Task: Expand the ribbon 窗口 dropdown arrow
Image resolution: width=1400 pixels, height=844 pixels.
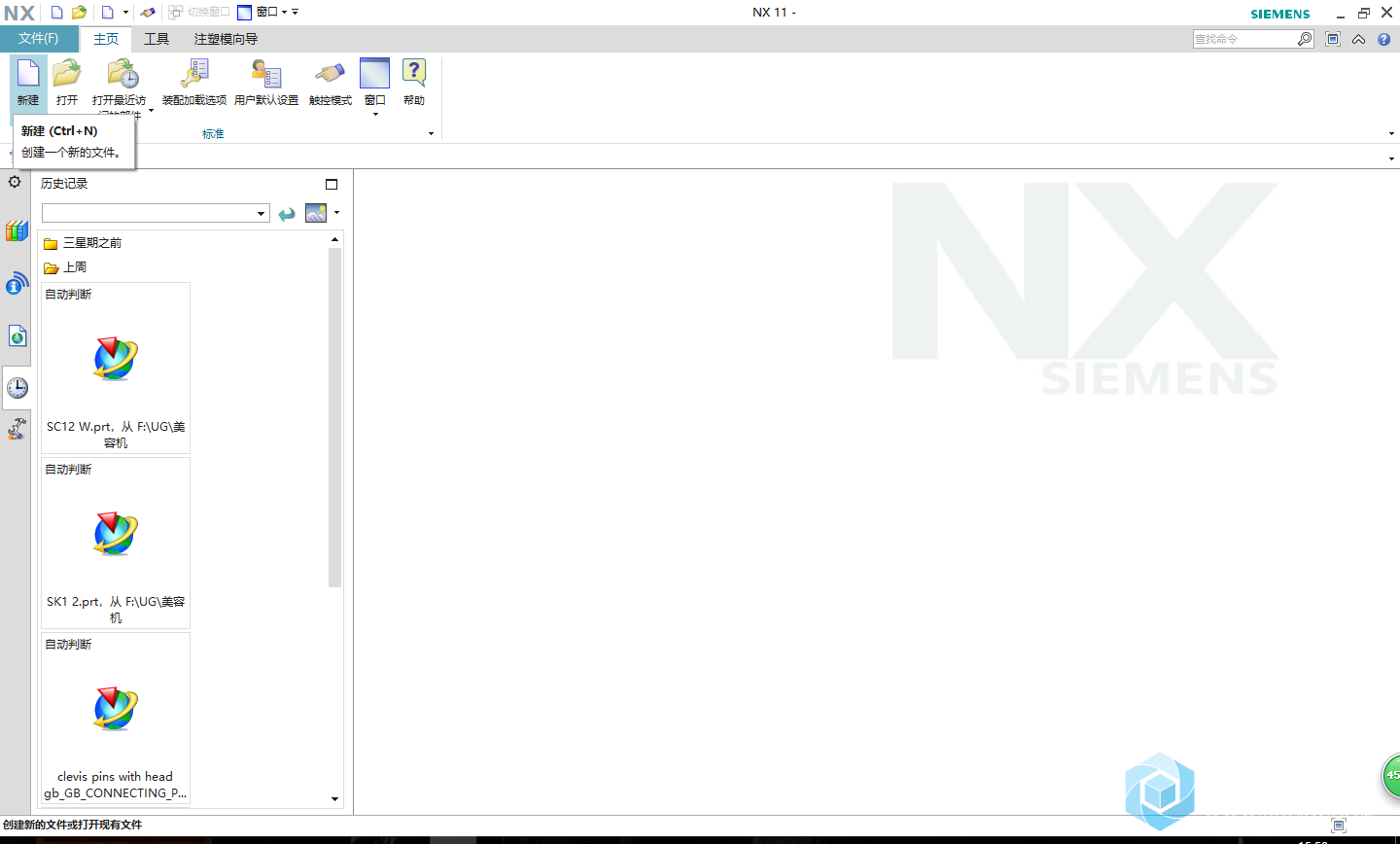Action: click(x=375, y=114)
